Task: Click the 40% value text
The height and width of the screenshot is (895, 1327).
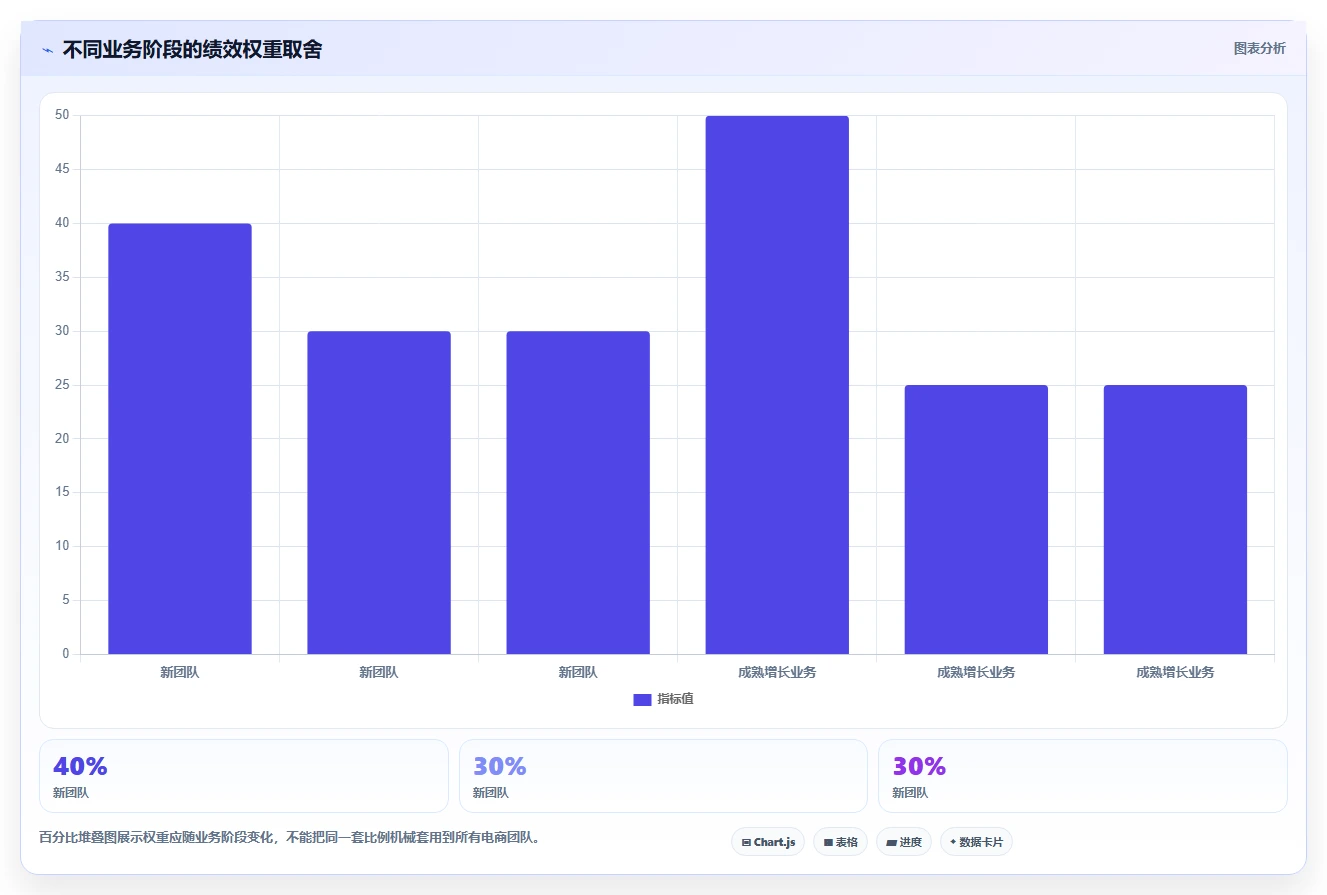Action: pos(80,767)
